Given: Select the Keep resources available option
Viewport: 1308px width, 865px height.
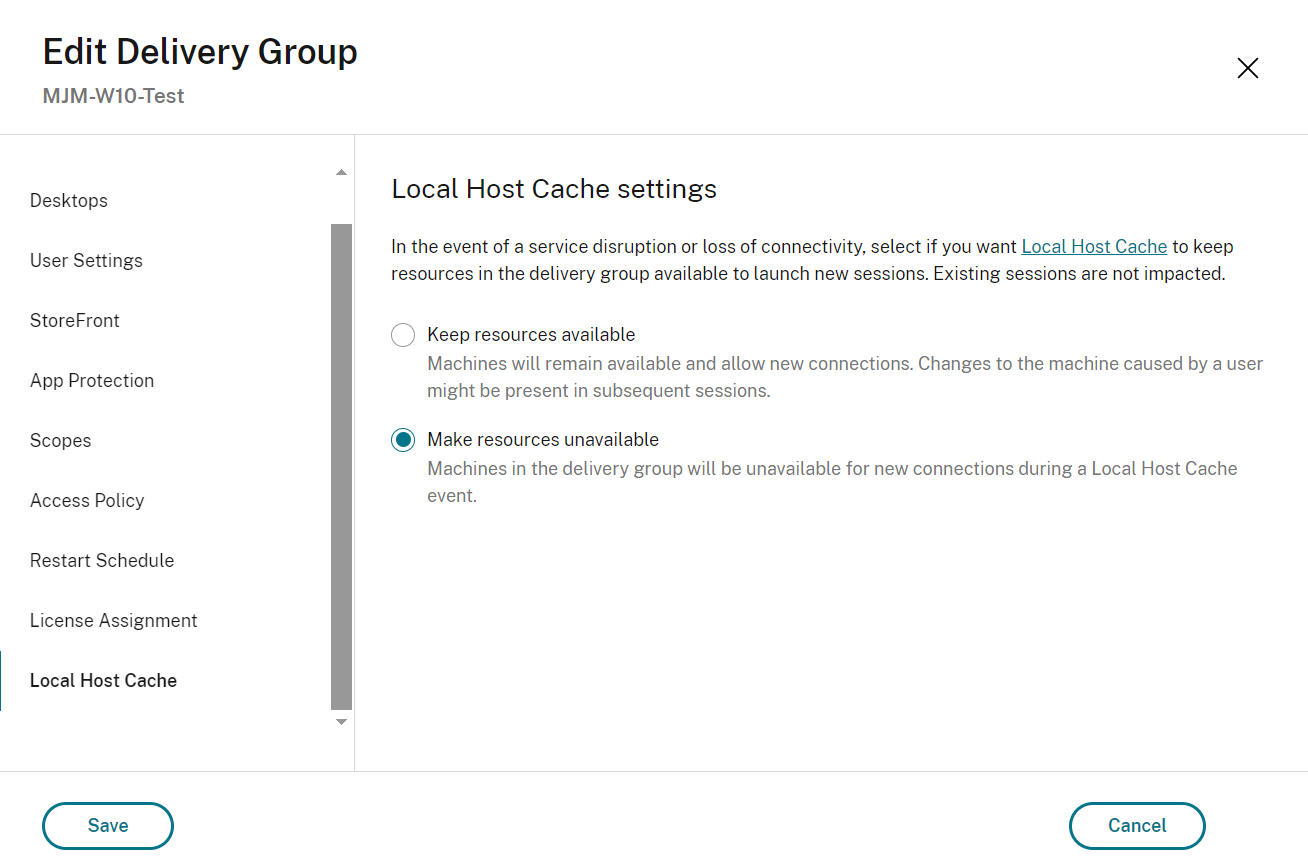Looking at the screenshot, I should 403,335.
